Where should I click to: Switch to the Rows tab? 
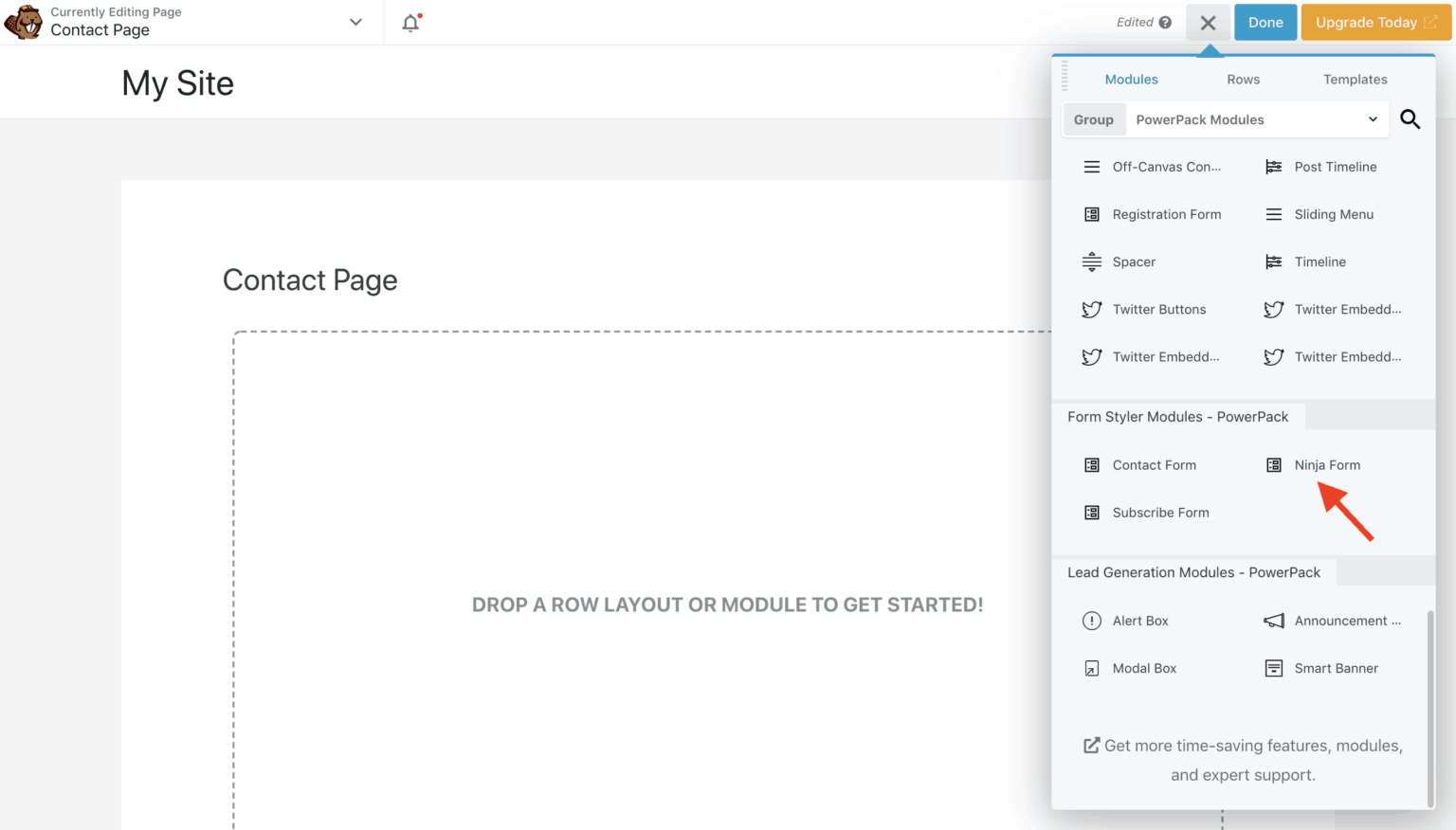pos(1243,79)
